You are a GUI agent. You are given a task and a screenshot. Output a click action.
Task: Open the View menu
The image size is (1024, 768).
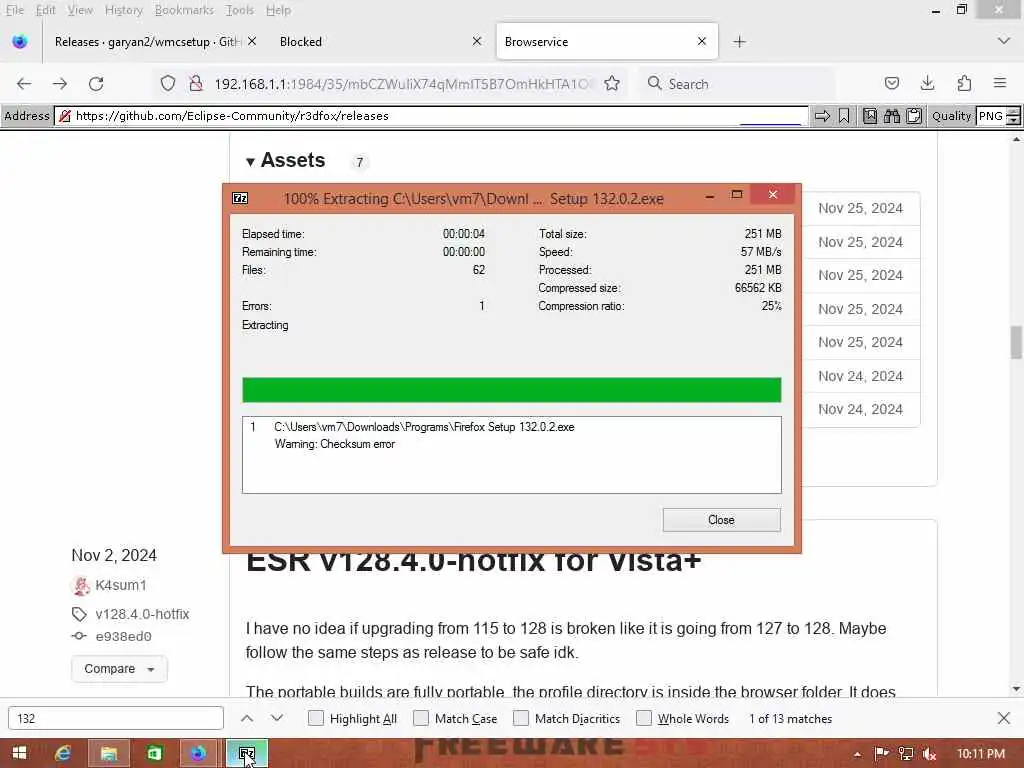pyautogui.click(x=80, y=10)
